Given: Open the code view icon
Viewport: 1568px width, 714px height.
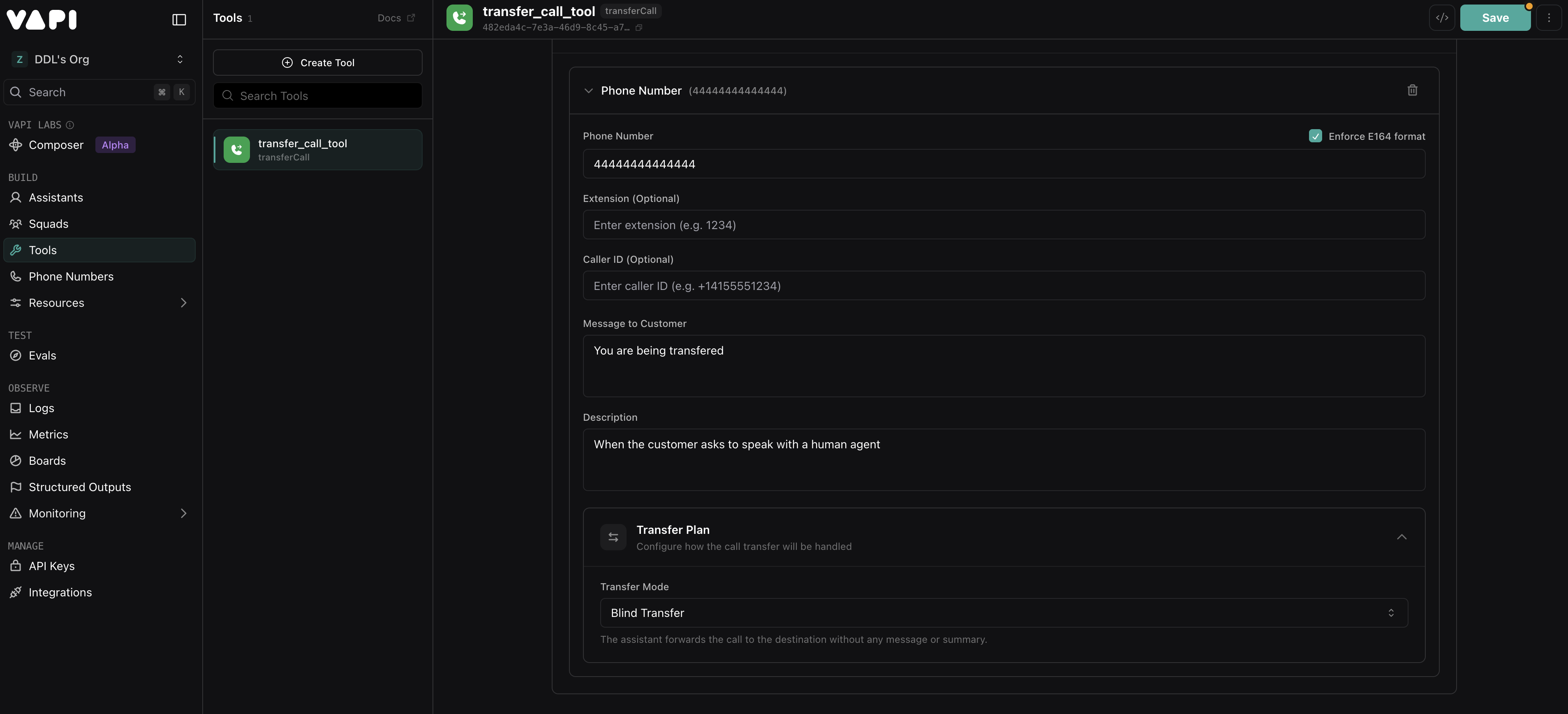Looking at the screenshot, I should [1441, 18].
